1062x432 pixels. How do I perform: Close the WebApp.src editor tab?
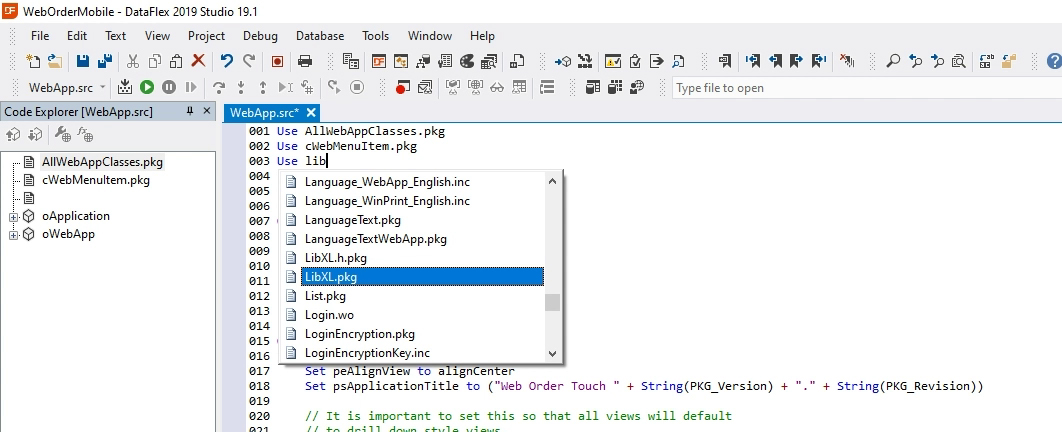coord(311,113)
